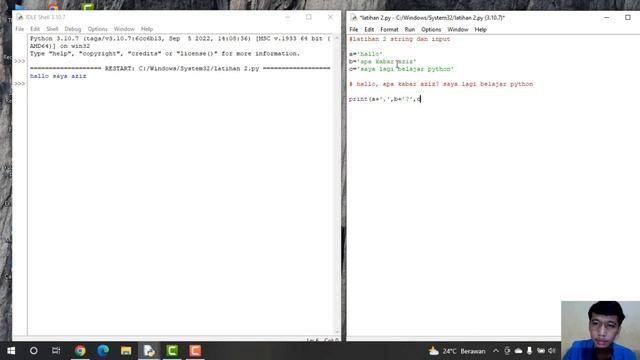Click the OneDrive cloud tray icon

518,351
